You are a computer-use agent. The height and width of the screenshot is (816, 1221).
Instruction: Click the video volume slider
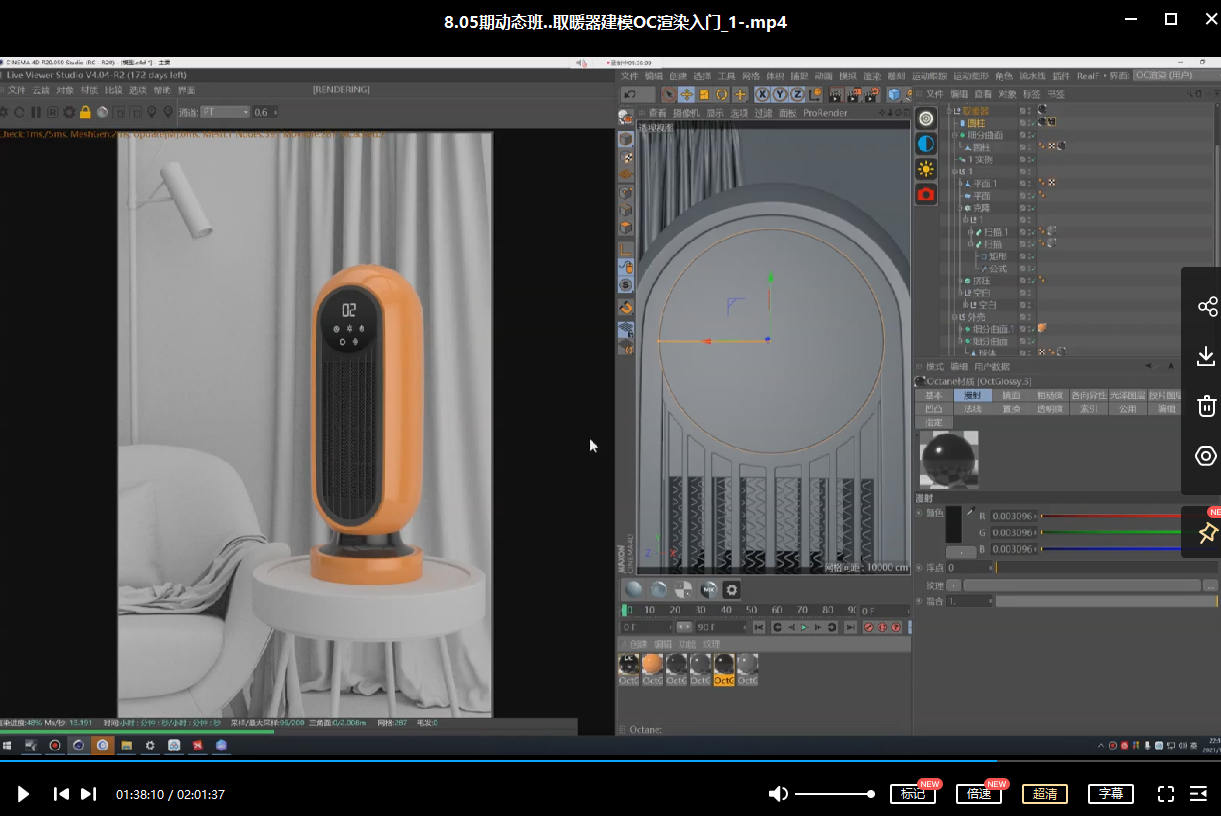point(835,794)
